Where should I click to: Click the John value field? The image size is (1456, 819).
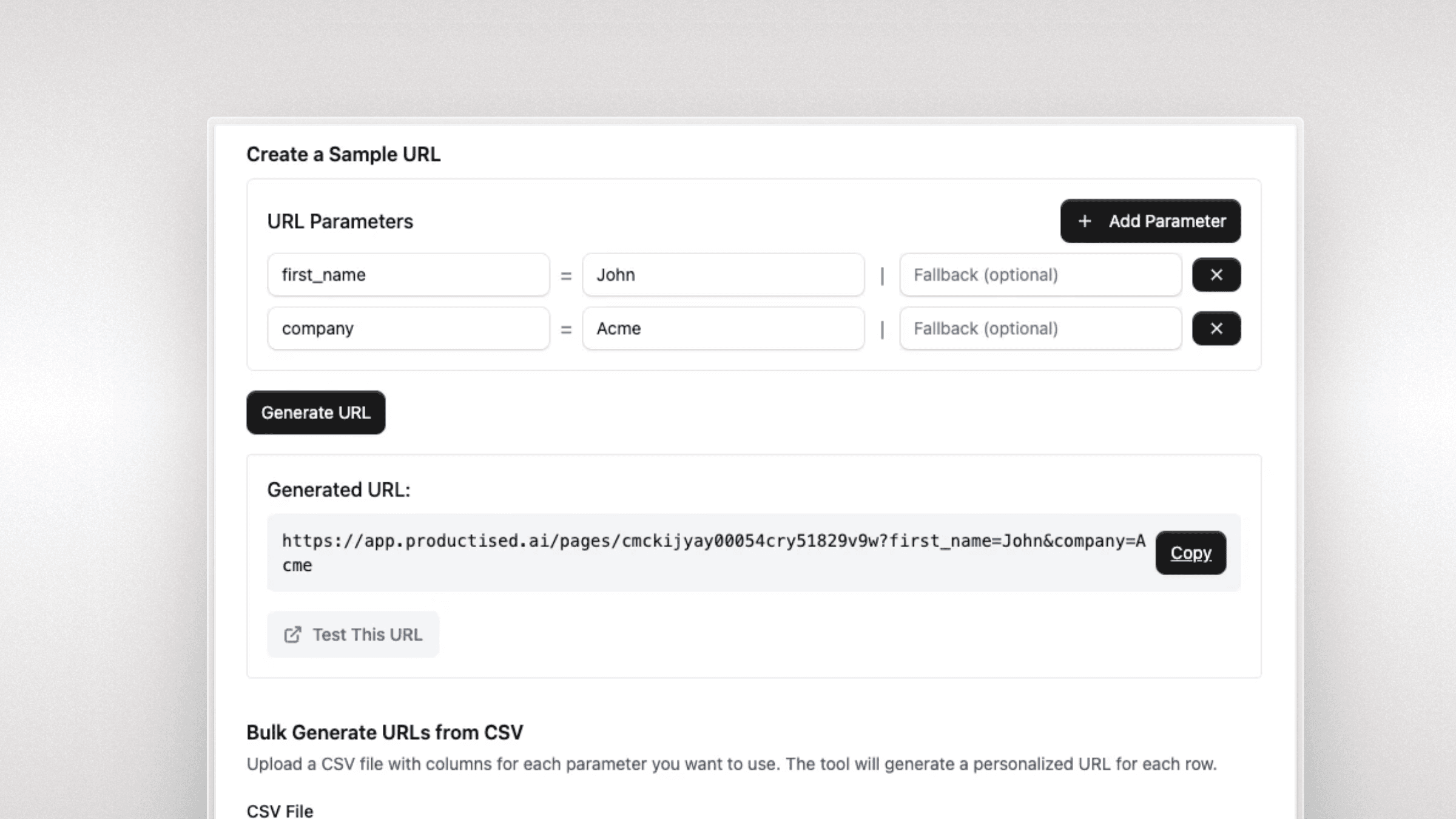click(x=723, y=275)
